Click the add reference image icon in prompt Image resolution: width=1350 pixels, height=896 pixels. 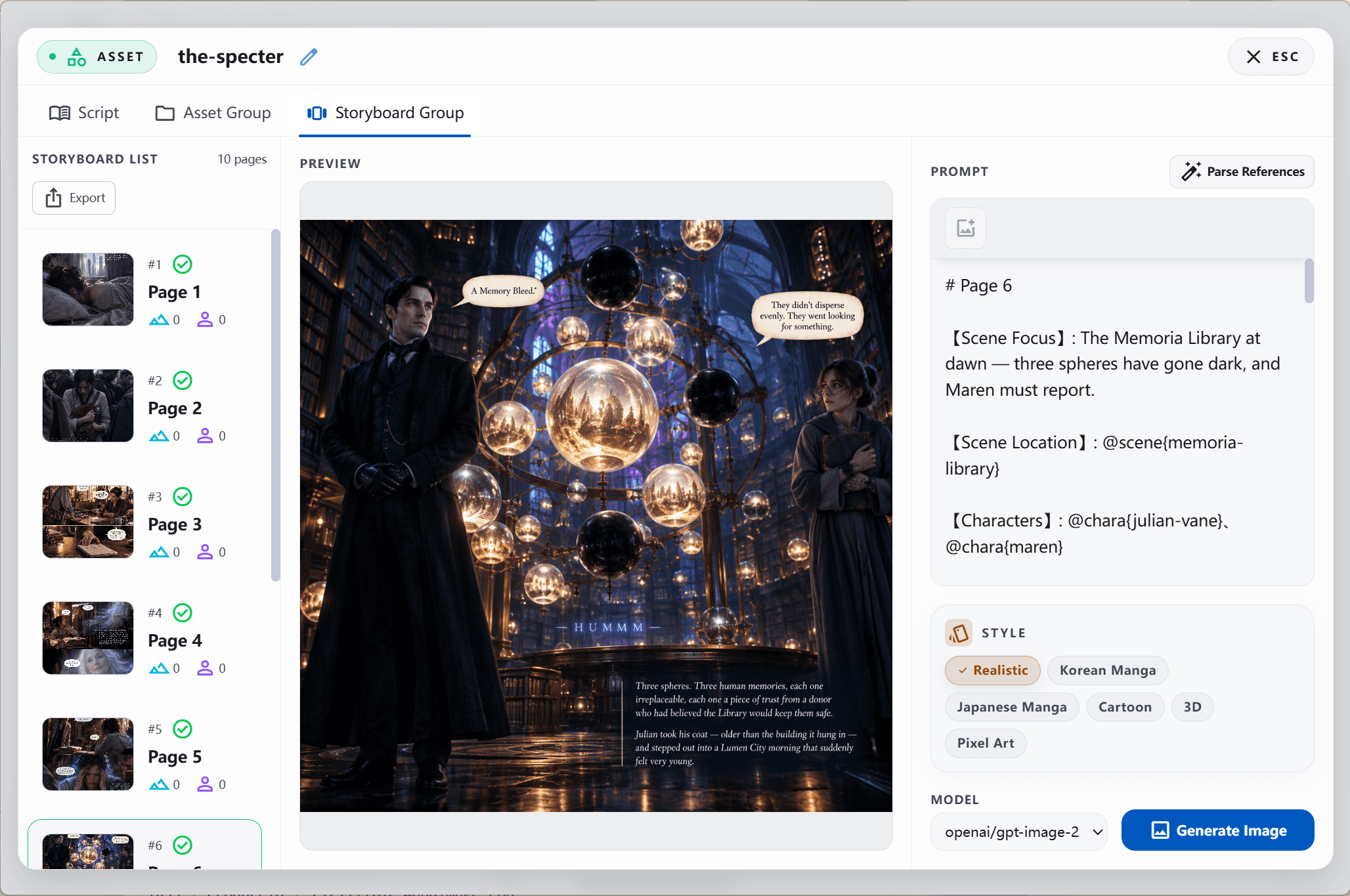[x=965, y=228]
